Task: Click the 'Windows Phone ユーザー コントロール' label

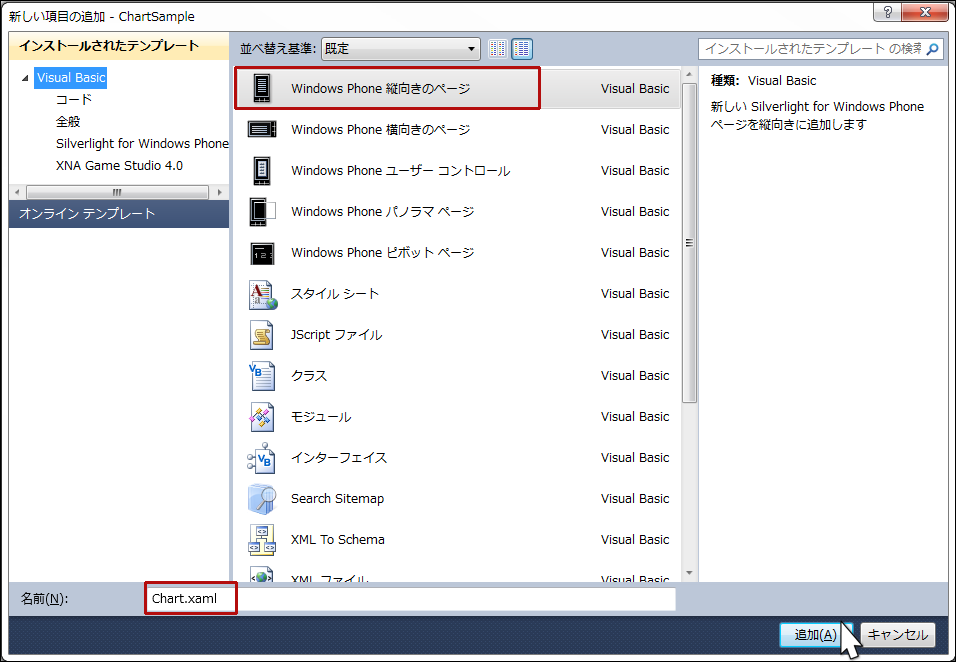Action: (401, 171)
